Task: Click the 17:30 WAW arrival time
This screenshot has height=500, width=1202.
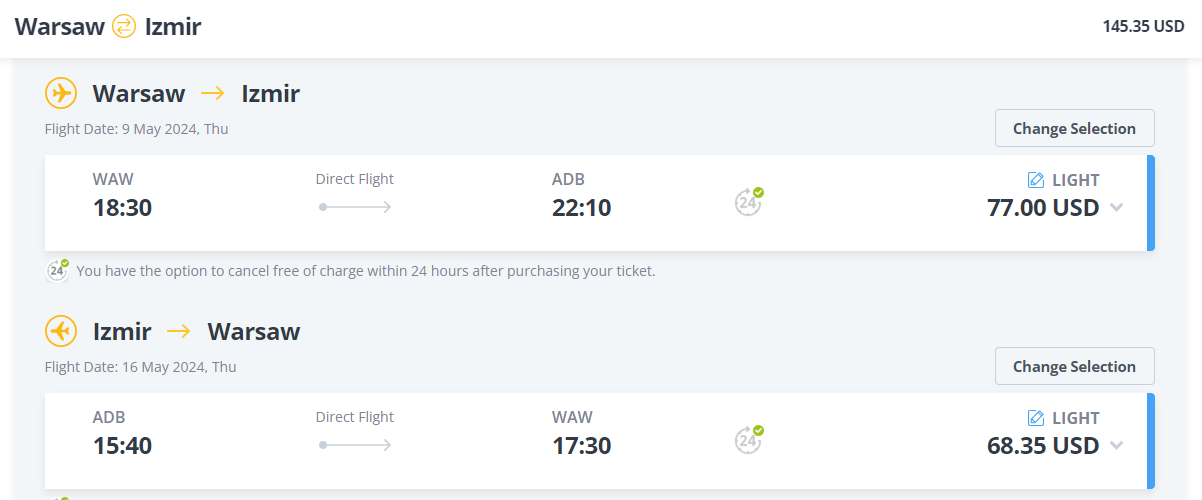Action: click(x=581, y=445)
